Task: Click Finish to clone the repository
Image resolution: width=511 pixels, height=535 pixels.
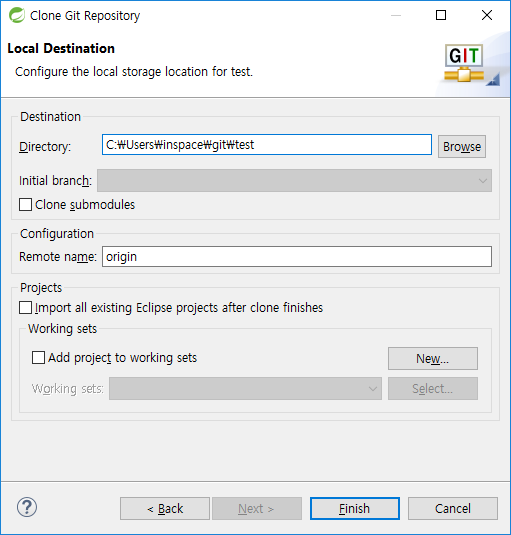Action: pyautogui.click(x=355, y=508)
